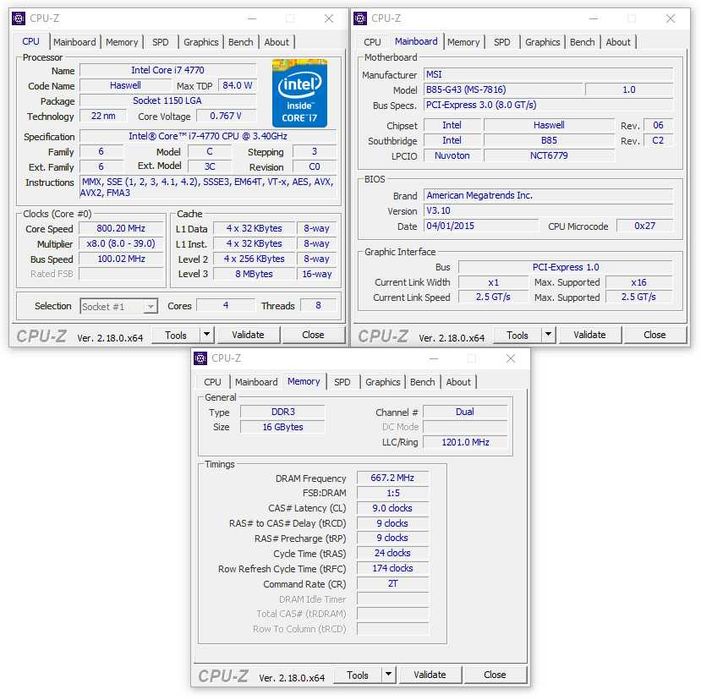Click the Threads count value 8

tap(318, 305)
